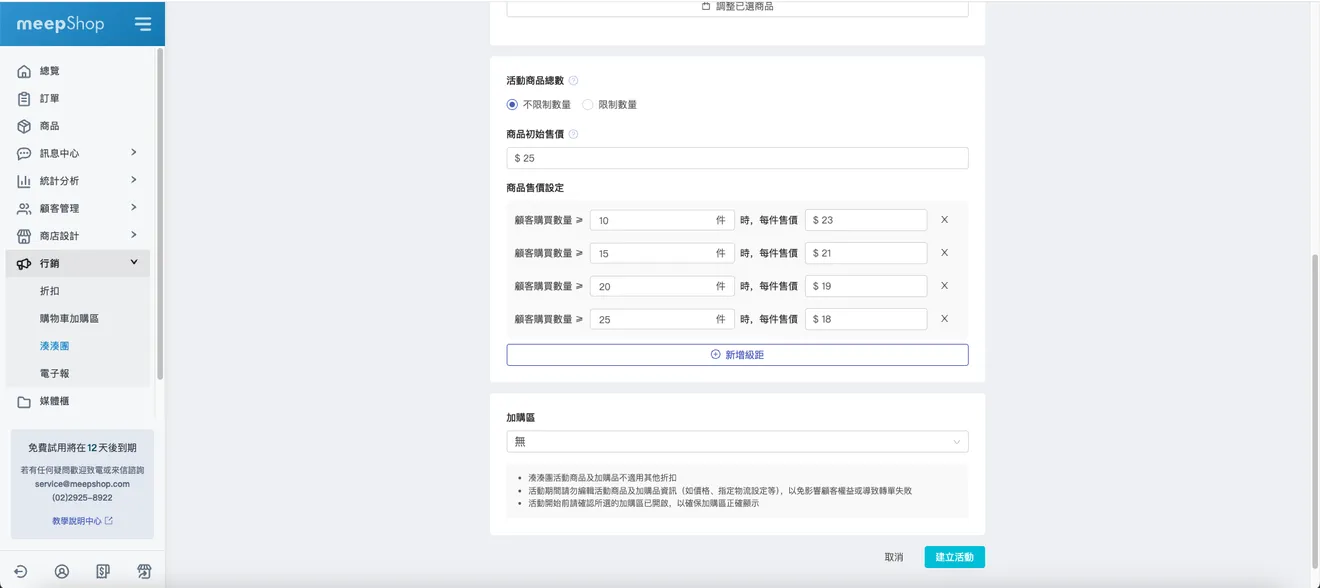This screenshot has height=588, width=1320.
Task: Collapse sidebar with the hamburger menu icon
Action: point(143,24)
